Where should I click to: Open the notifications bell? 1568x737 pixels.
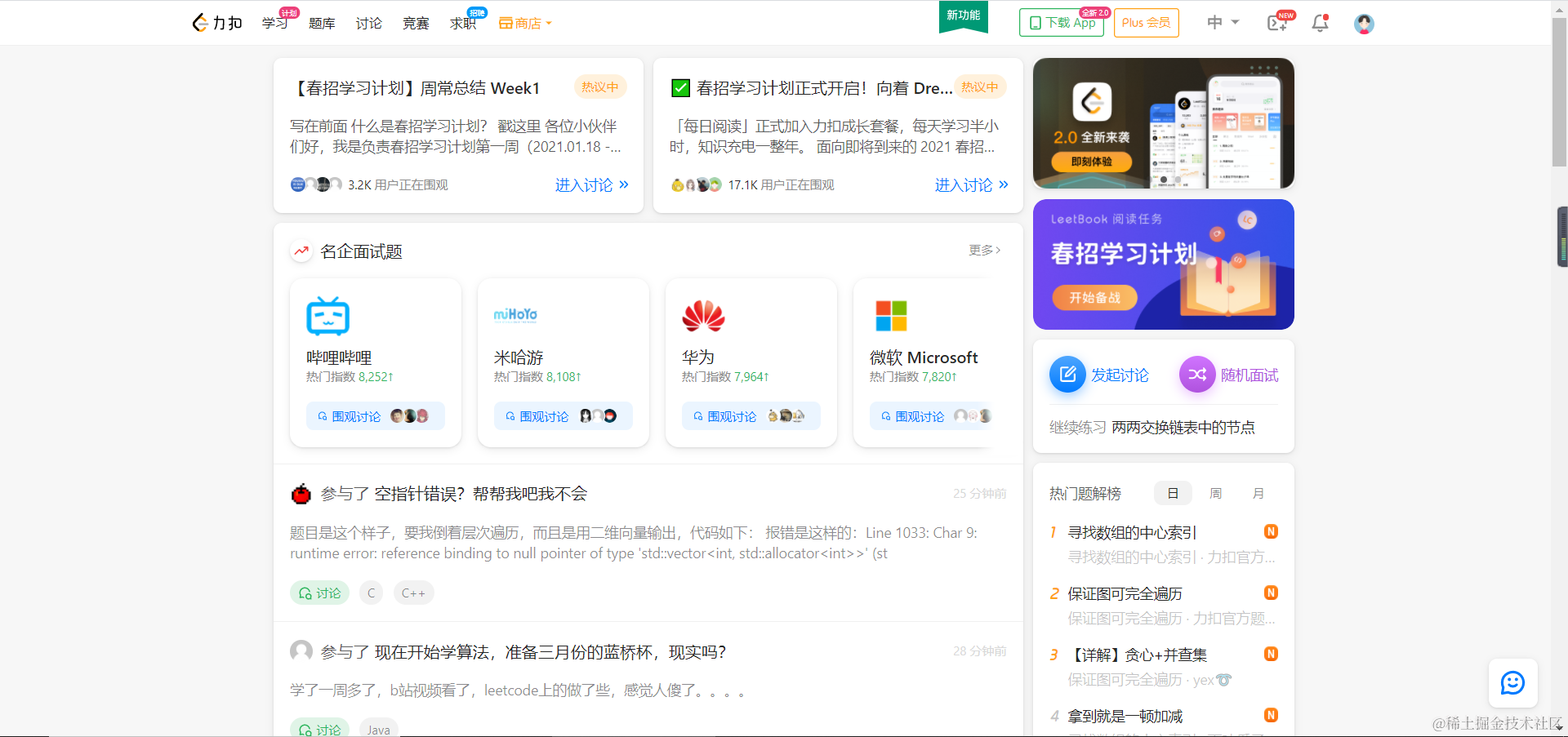tap(1320, 23)
